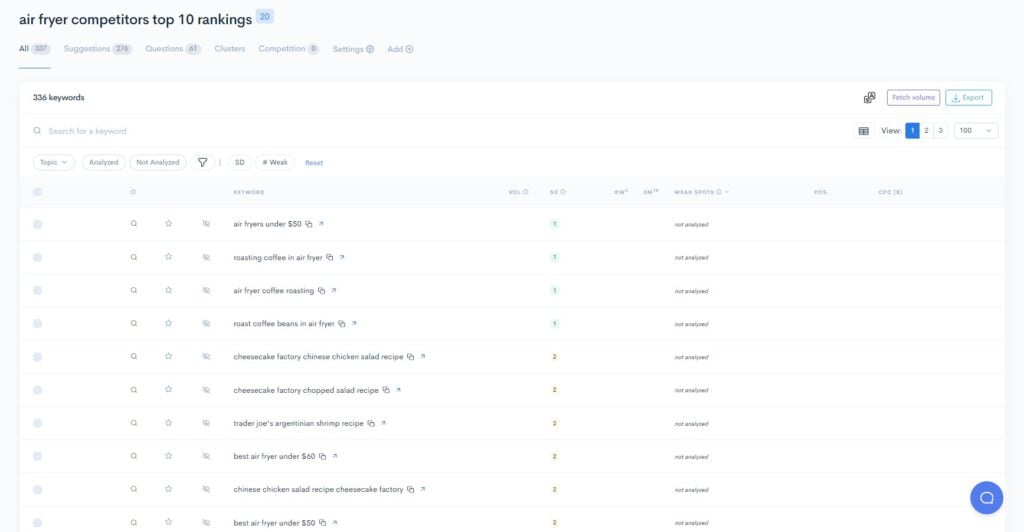Open the 100 rows-per-page dropdown
The width and height of the screenshot is (1024, 532).
976,131
